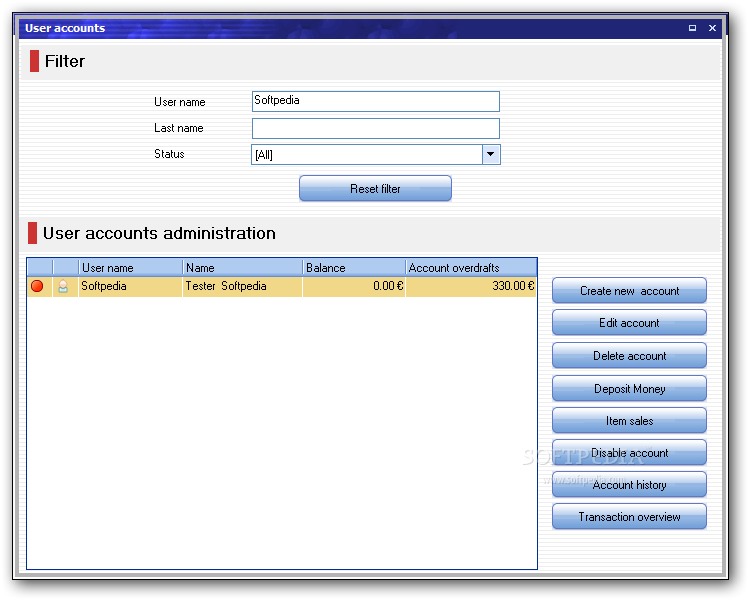
Task: Select the Softpedia user name cell
Action: click(x=130, y=286)
